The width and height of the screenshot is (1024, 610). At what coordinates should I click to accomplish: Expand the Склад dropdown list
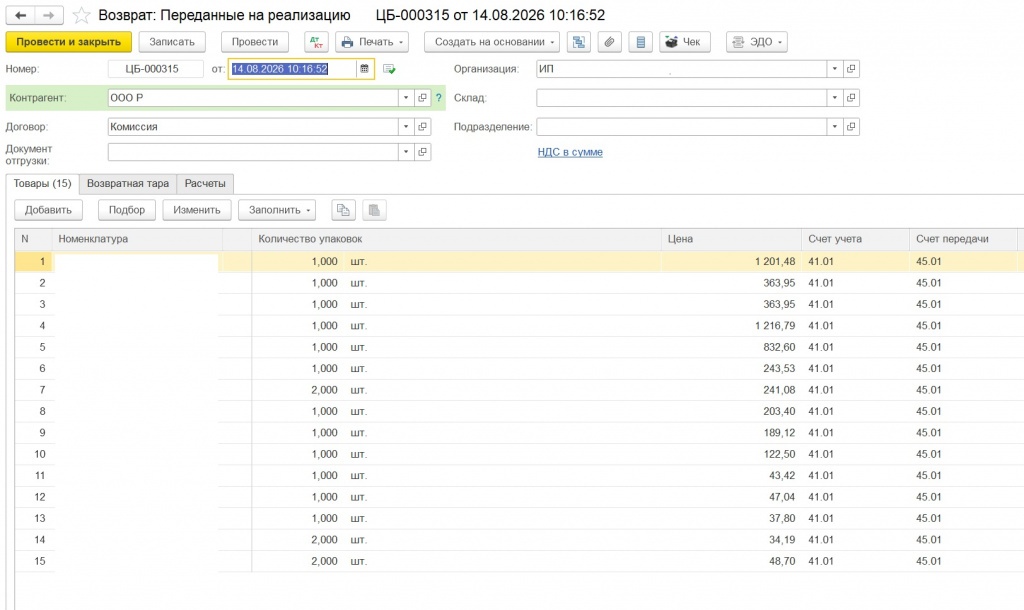pyautogui.click(x=835, y=98)
